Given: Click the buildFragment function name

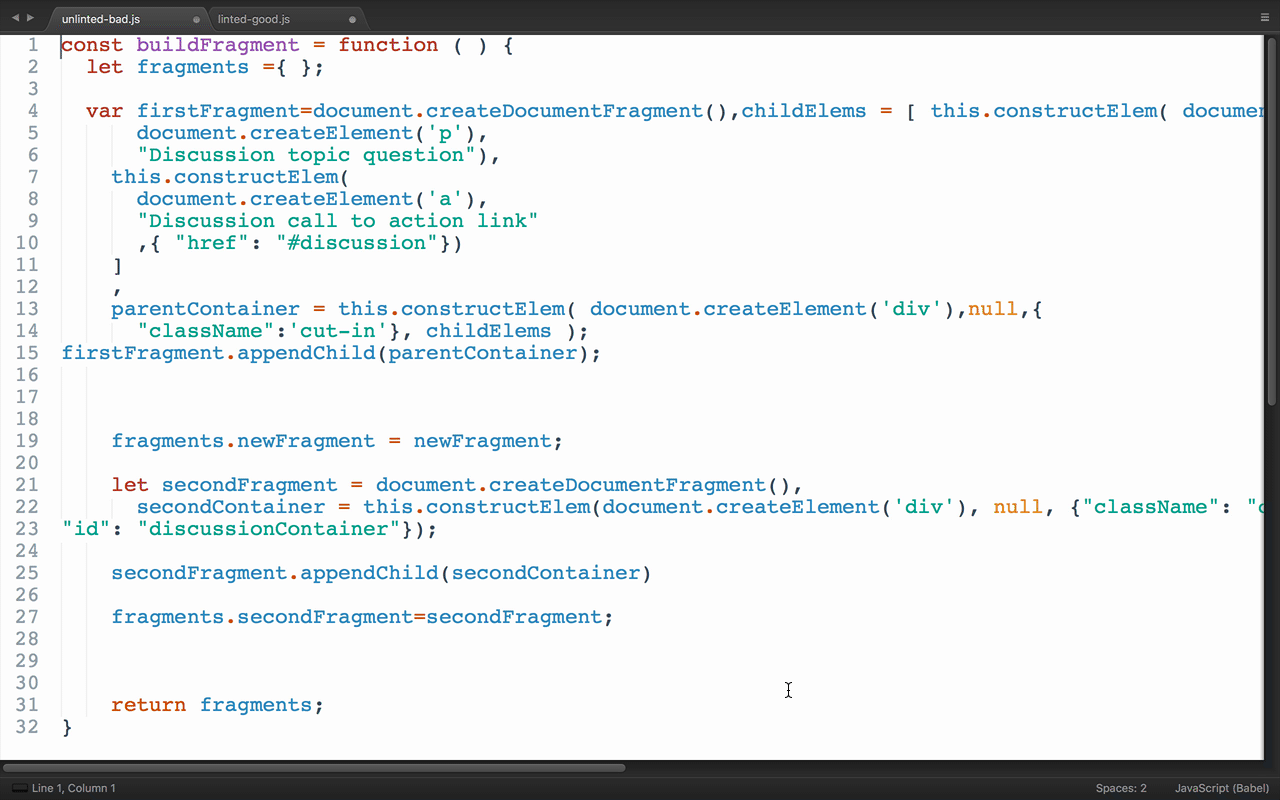Looking at the screenshot, I should 217,45.
